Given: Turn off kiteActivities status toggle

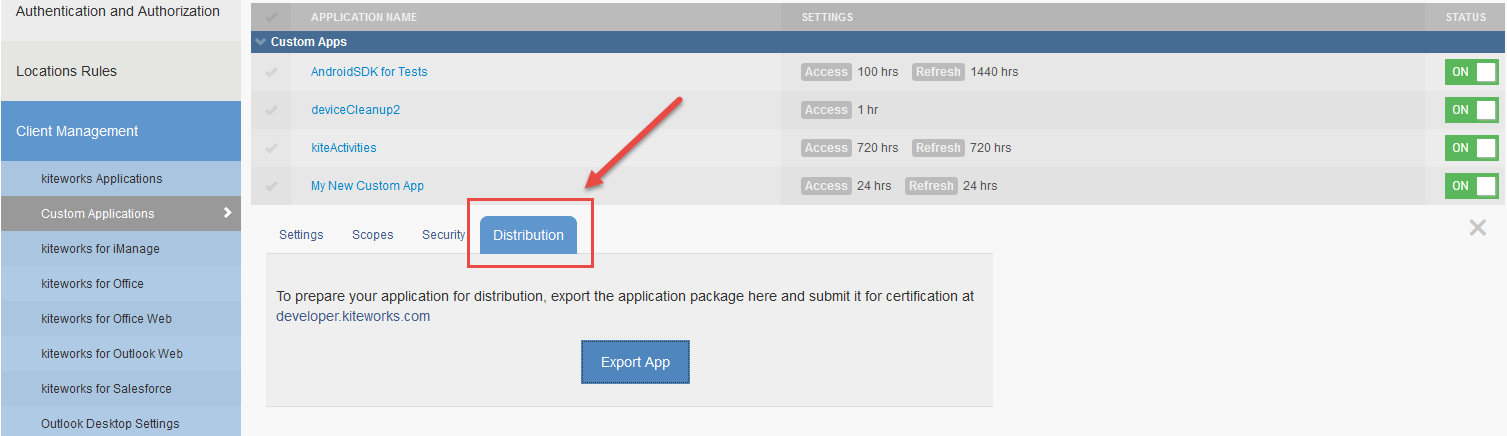Looking at the screenshot, I should pos(1471,148).
